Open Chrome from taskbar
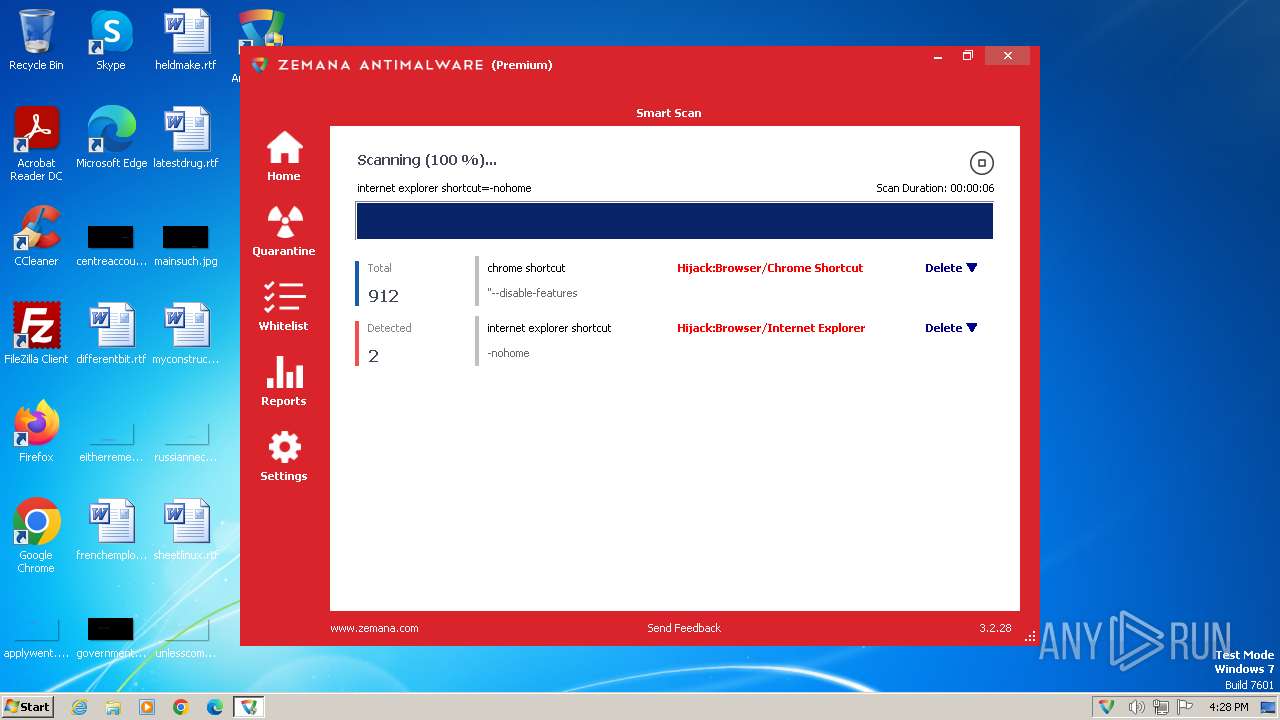The image size is (1280, 720). pyautogui.click(x=181, y=707)
